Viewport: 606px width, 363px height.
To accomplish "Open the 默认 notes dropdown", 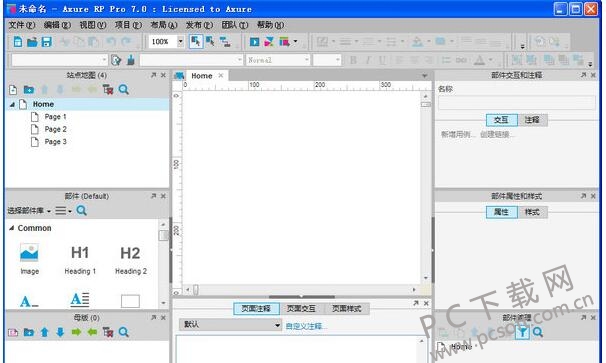I will coord(230,325).
